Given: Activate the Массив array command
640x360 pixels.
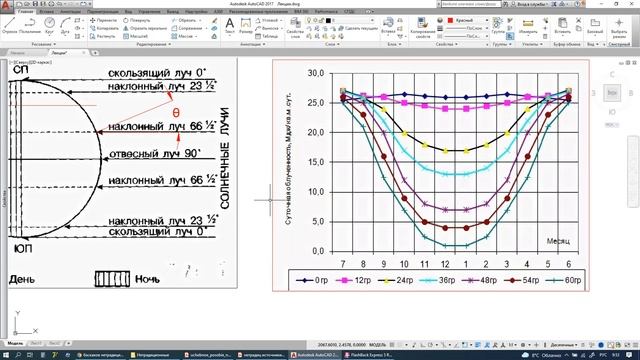Looking at the screenshot, I should point(183,36).
